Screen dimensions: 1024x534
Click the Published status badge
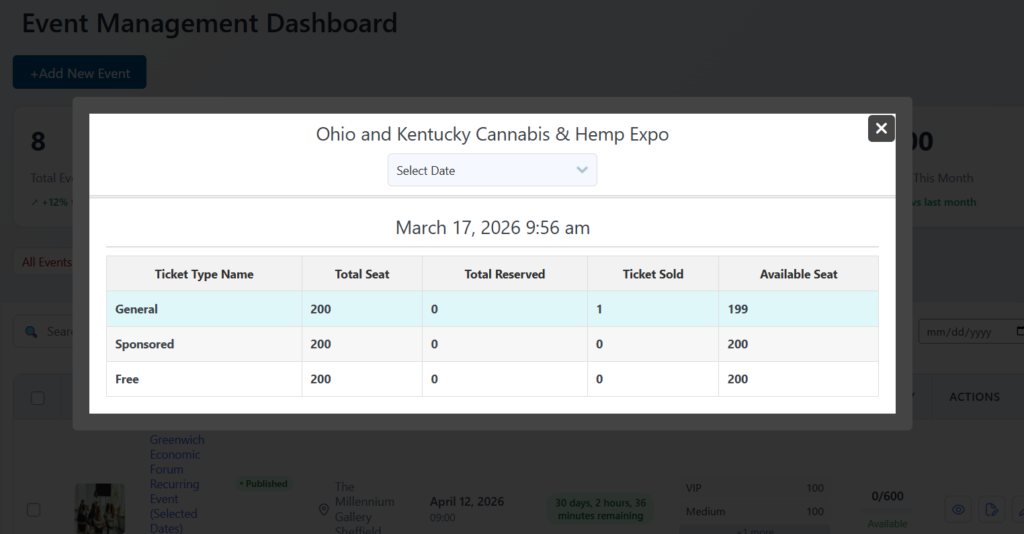tap(263, 484)
